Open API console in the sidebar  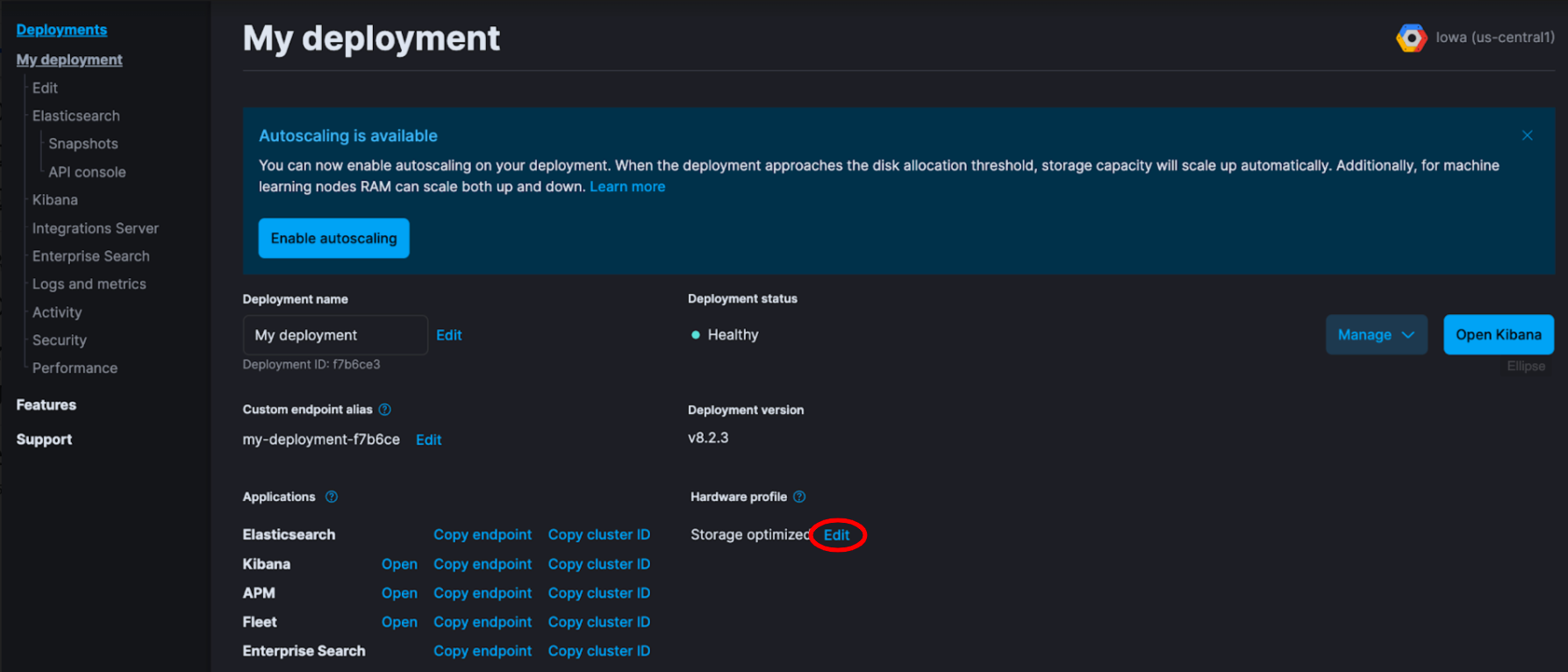tap(87, 172)
